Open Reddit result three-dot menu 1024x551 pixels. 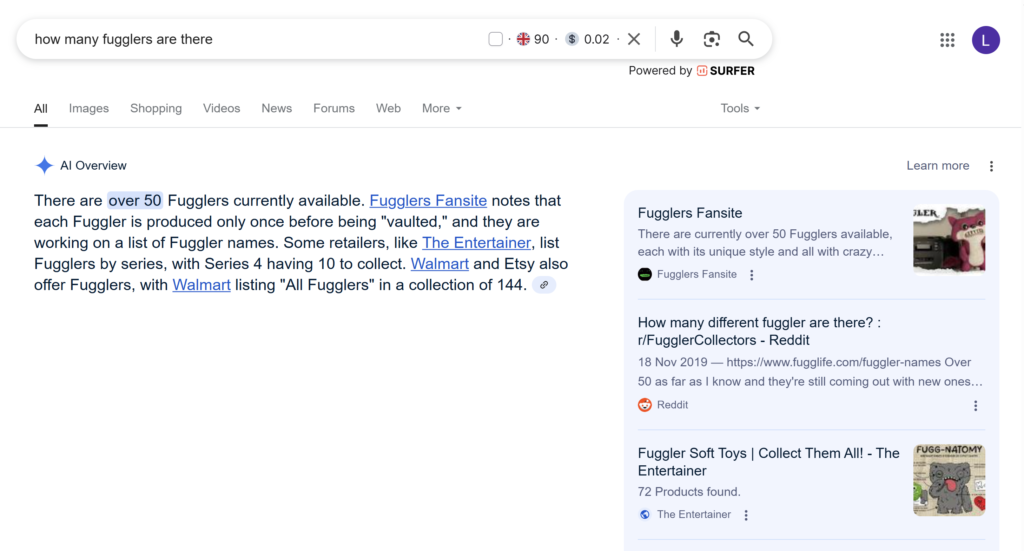tap(976, 405)
